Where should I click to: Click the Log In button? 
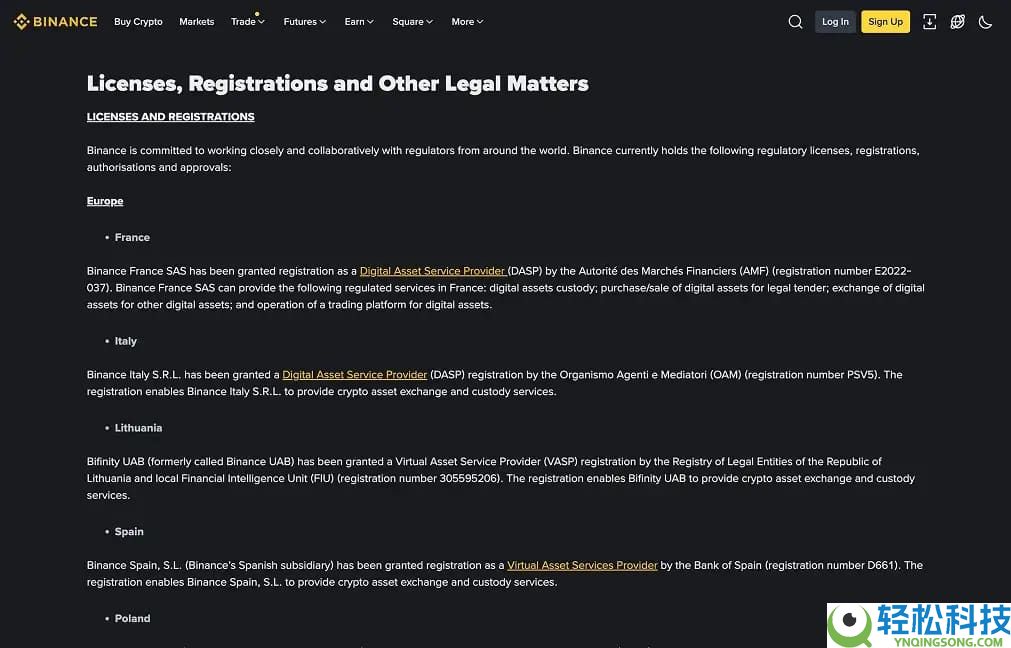click(x=835, y=22)
